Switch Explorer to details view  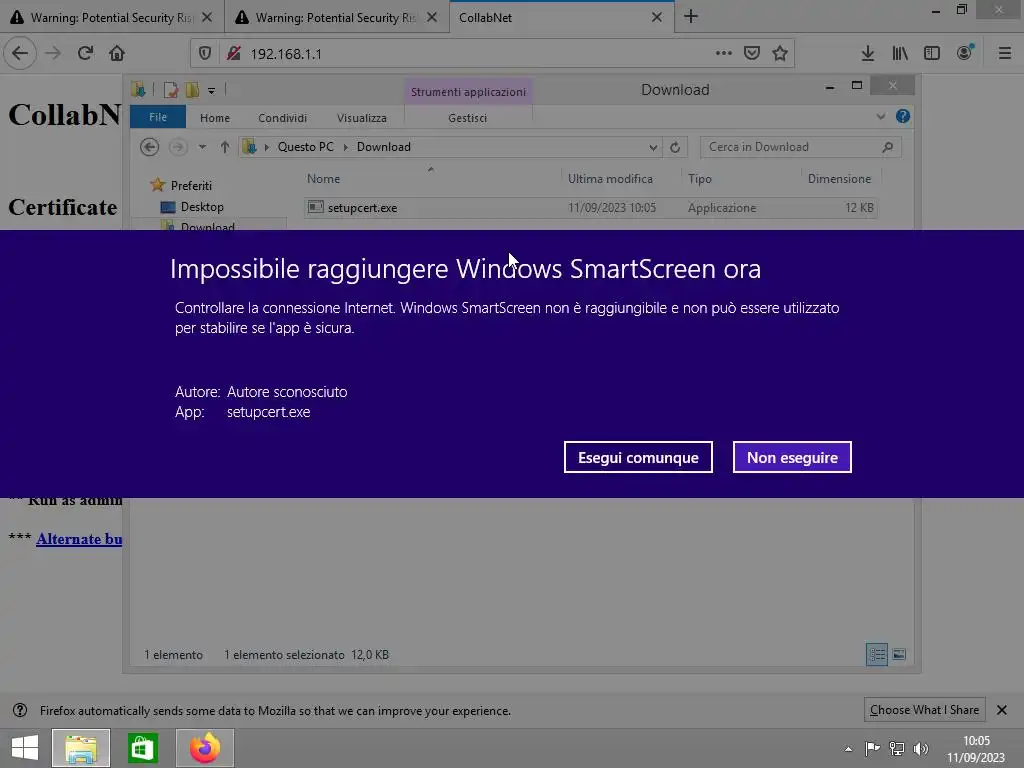pos(877,654)
